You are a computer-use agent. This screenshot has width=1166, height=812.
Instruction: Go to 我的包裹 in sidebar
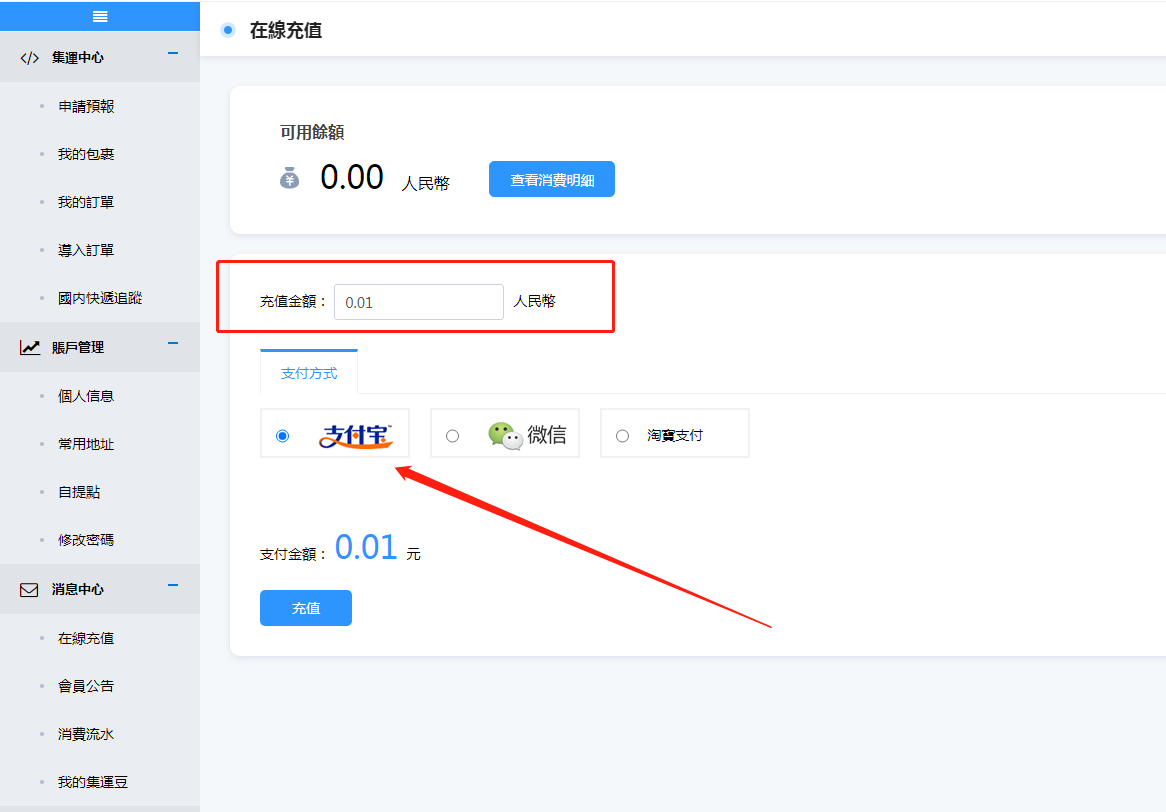coord(86,154)
